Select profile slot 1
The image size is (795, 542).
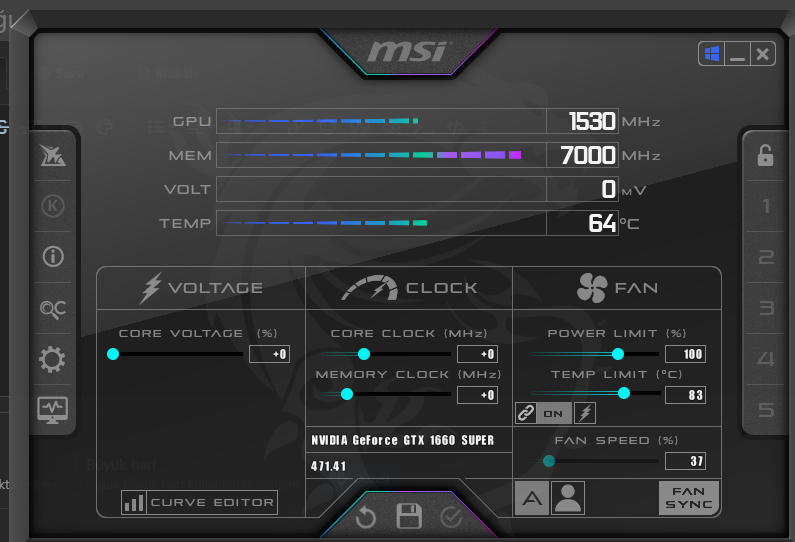(766, 206)
